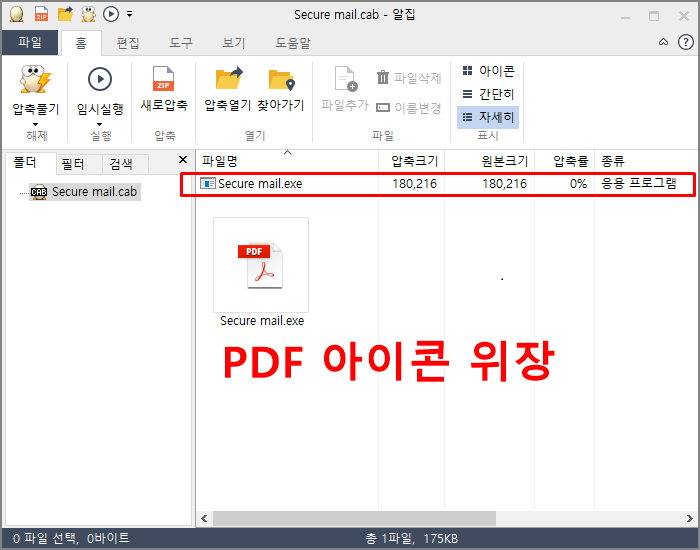Viewport: 700px width, 550px height.
Task: Click the 압축풀기 extract icon
Action: [x=35, y=79]
